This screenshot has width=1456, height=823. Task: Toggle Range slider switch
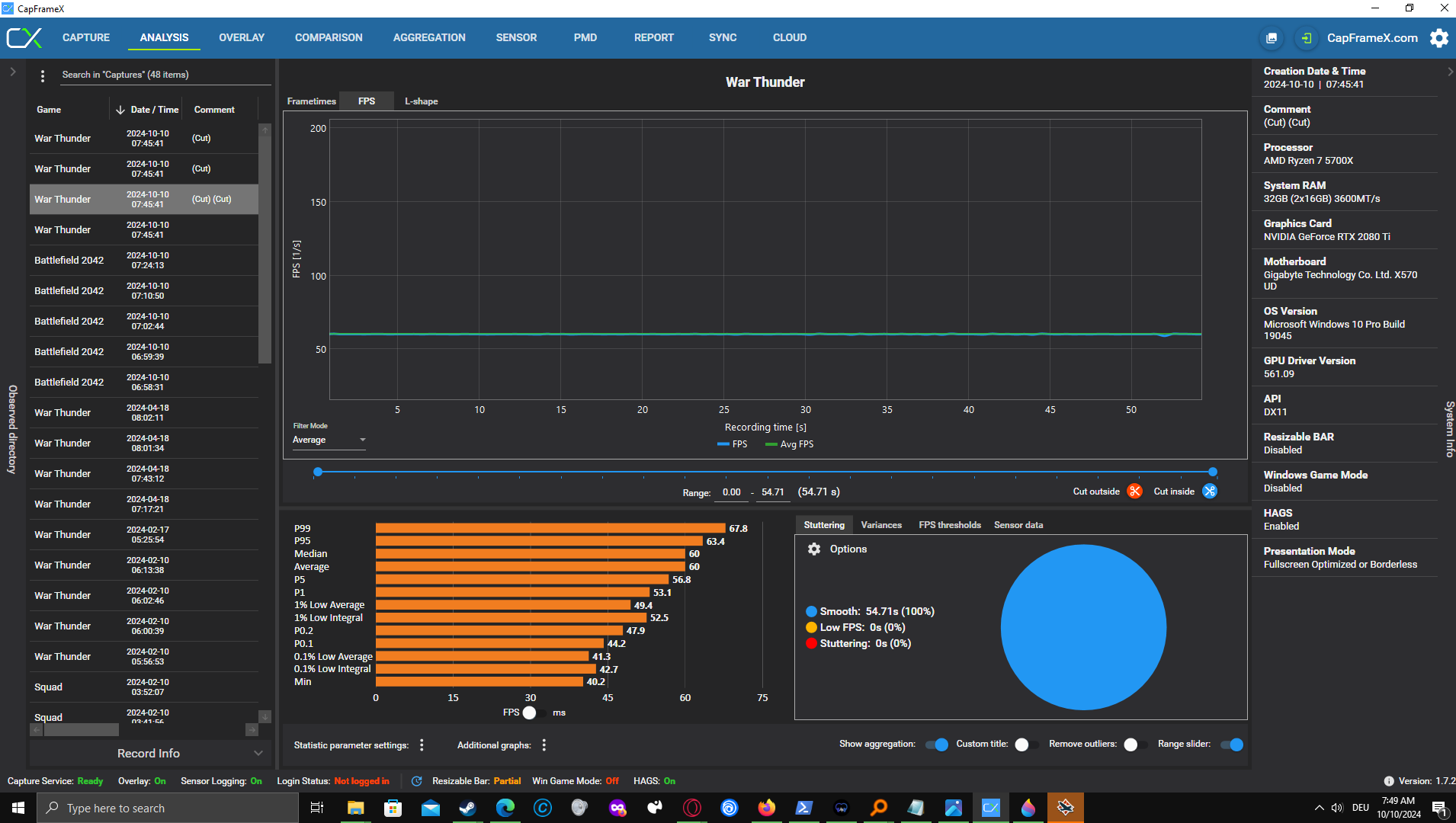[x=1232, y=745]
